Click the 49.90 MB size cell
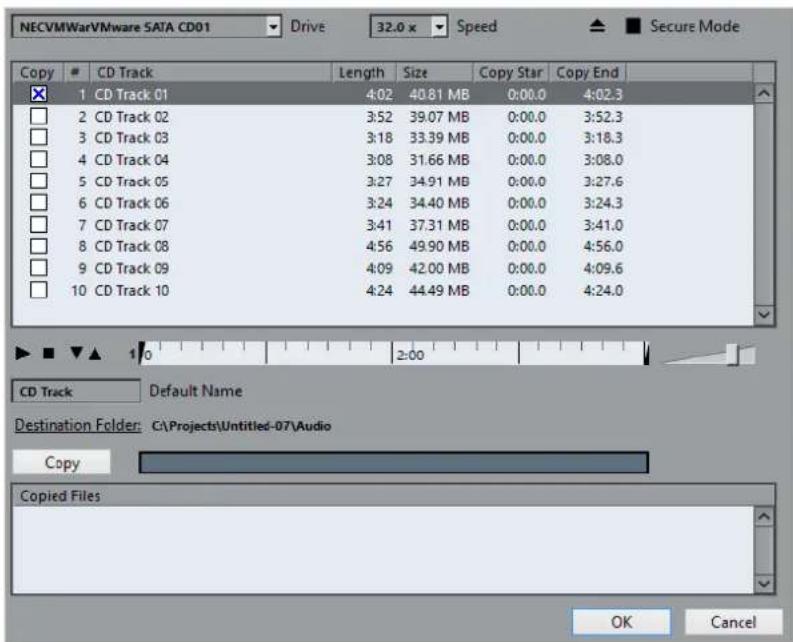 (x=439, y=246)
